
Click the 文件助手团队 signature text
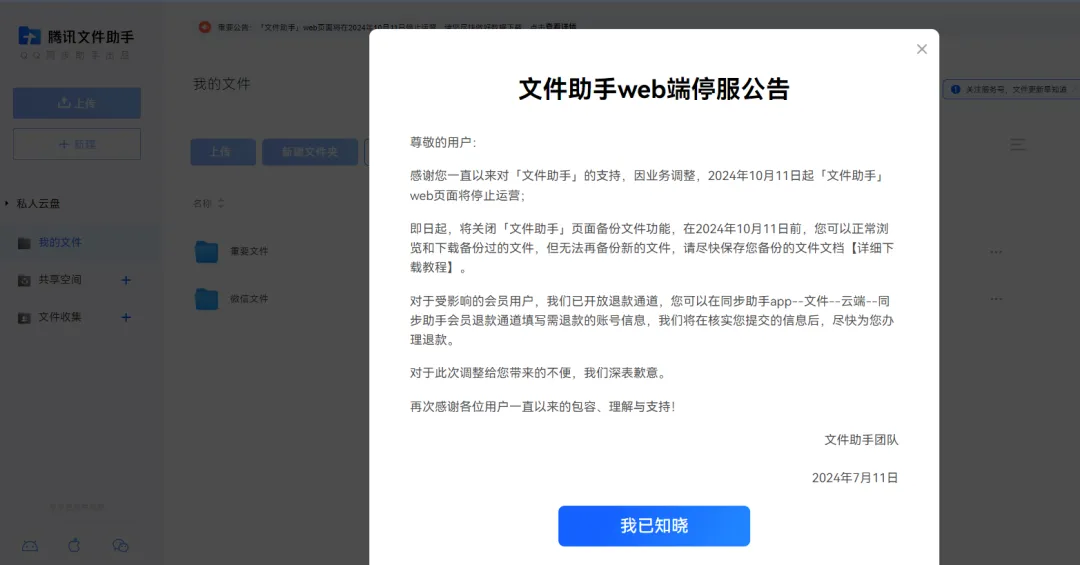861,440
